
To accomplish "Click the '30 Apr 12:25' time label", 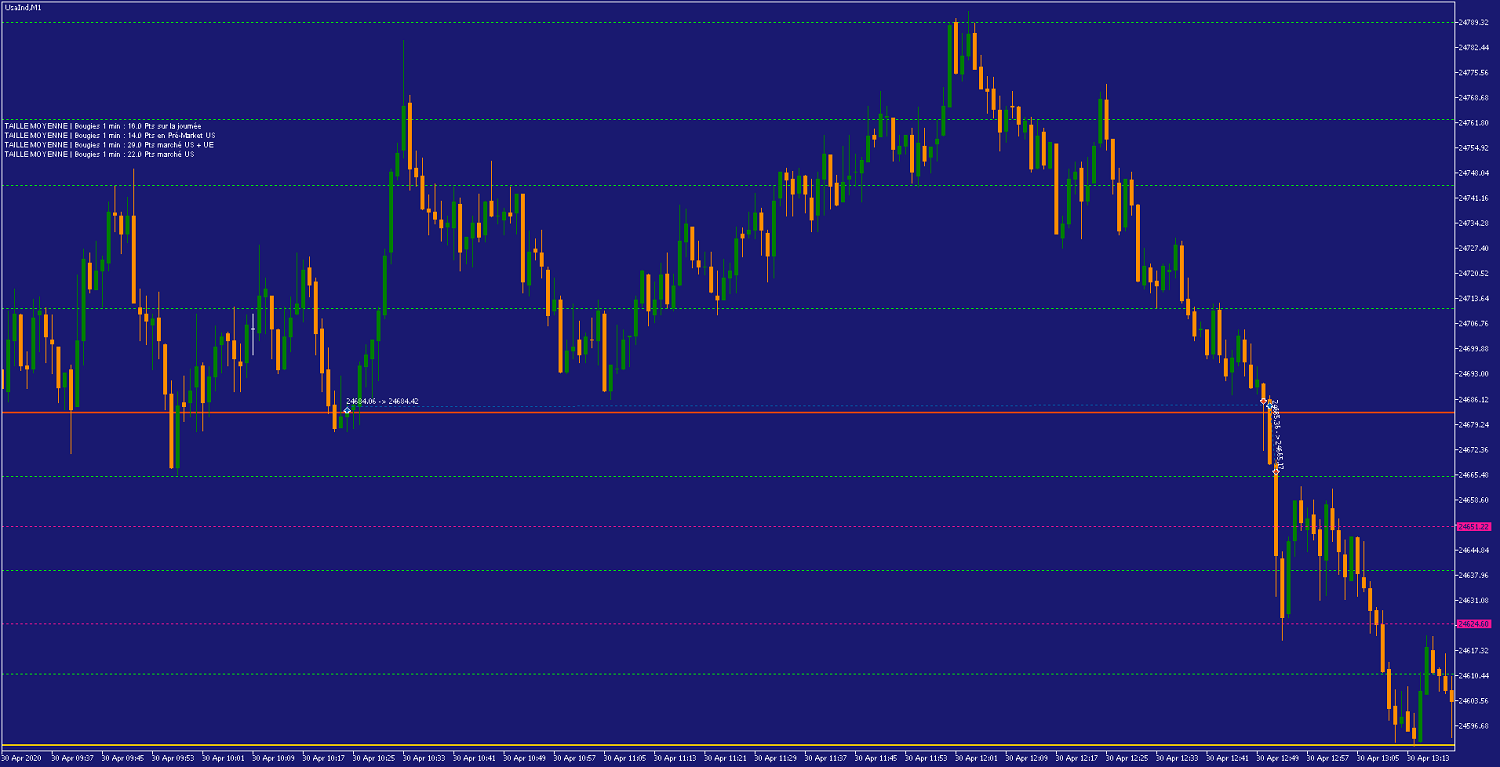I will (x=1127, y=757).
